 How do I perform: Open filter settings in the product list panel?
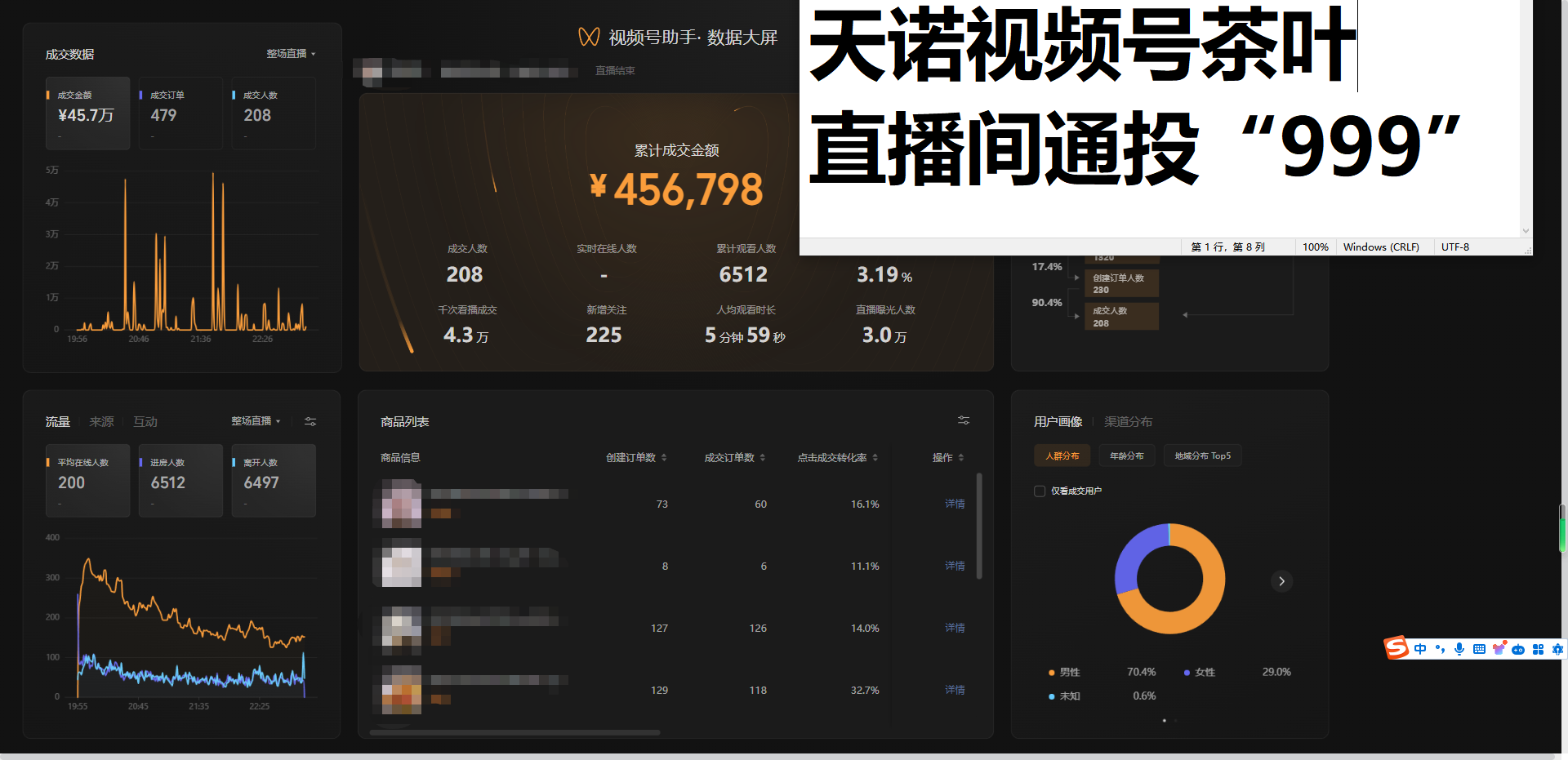[x=964, y=420]
